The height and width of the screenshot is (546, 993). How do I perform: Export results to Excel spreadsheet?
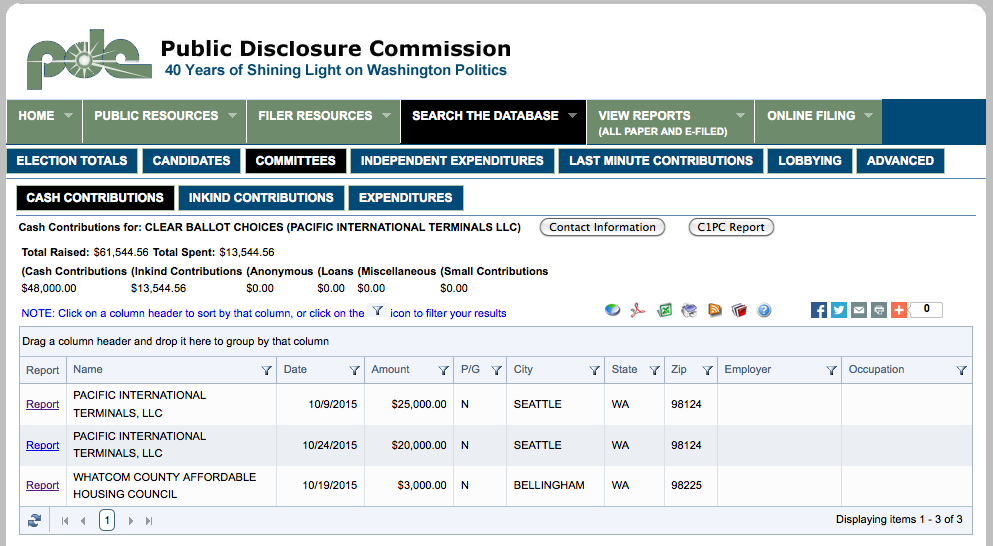(664, 310)
